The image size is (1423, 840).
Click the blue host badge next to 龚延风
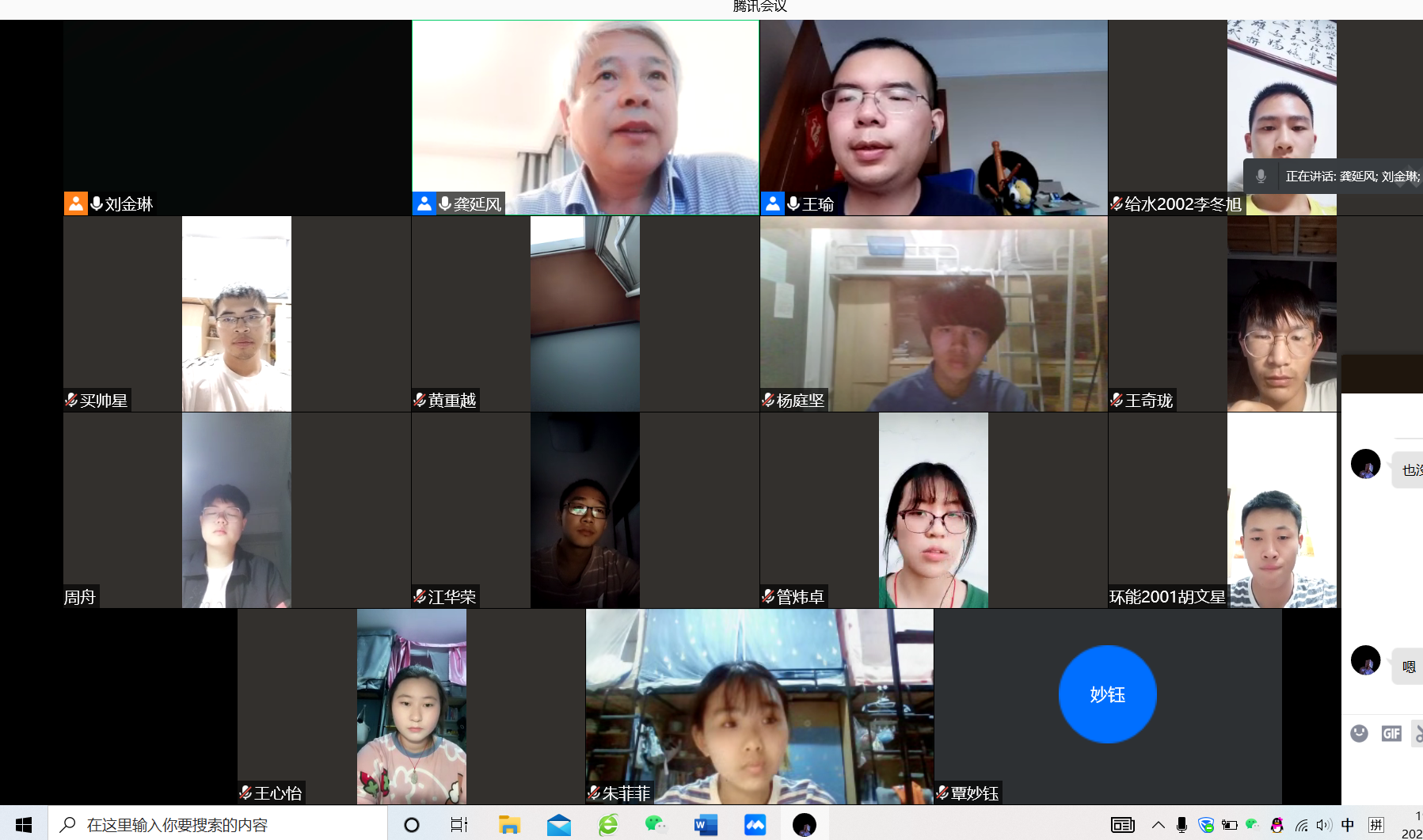pyautogui.click(x=424, y=203)
